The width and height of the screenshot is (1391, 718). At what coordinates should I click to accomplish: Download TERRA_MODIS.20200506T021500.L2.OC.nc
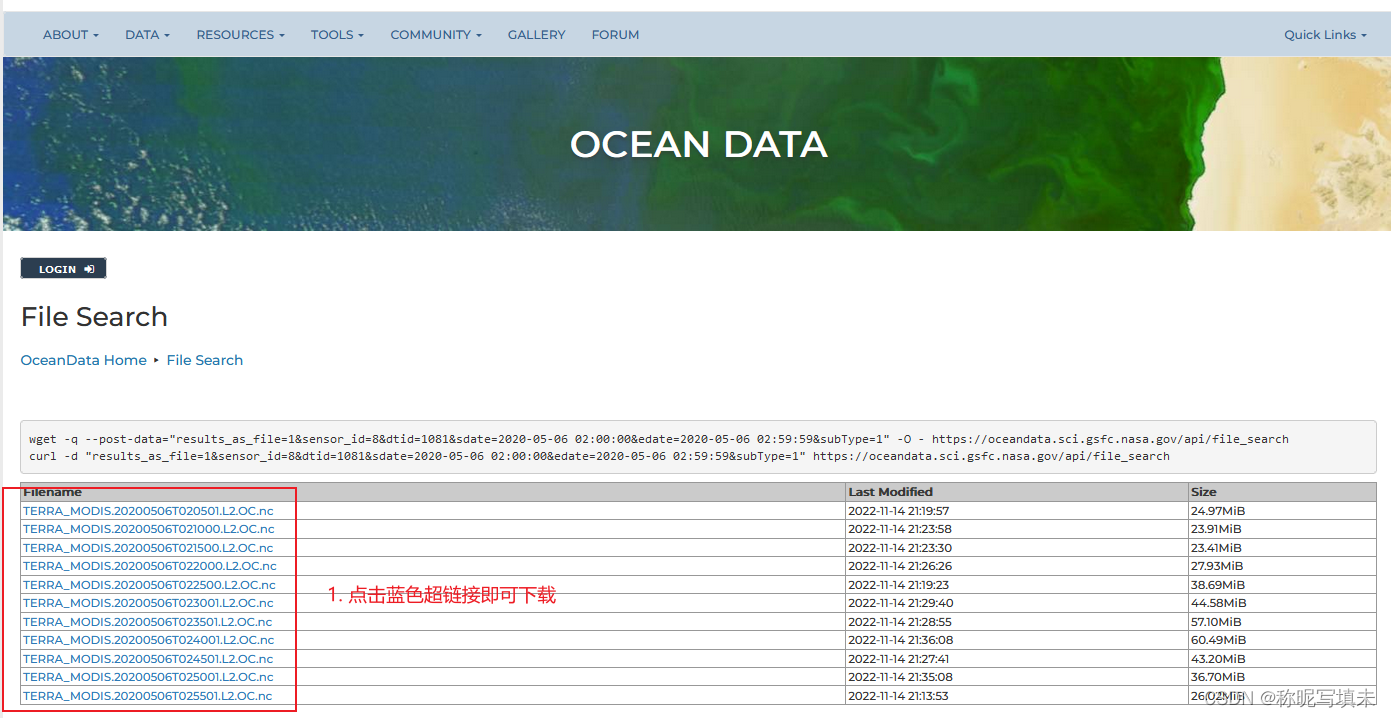(x=148, y=548)
